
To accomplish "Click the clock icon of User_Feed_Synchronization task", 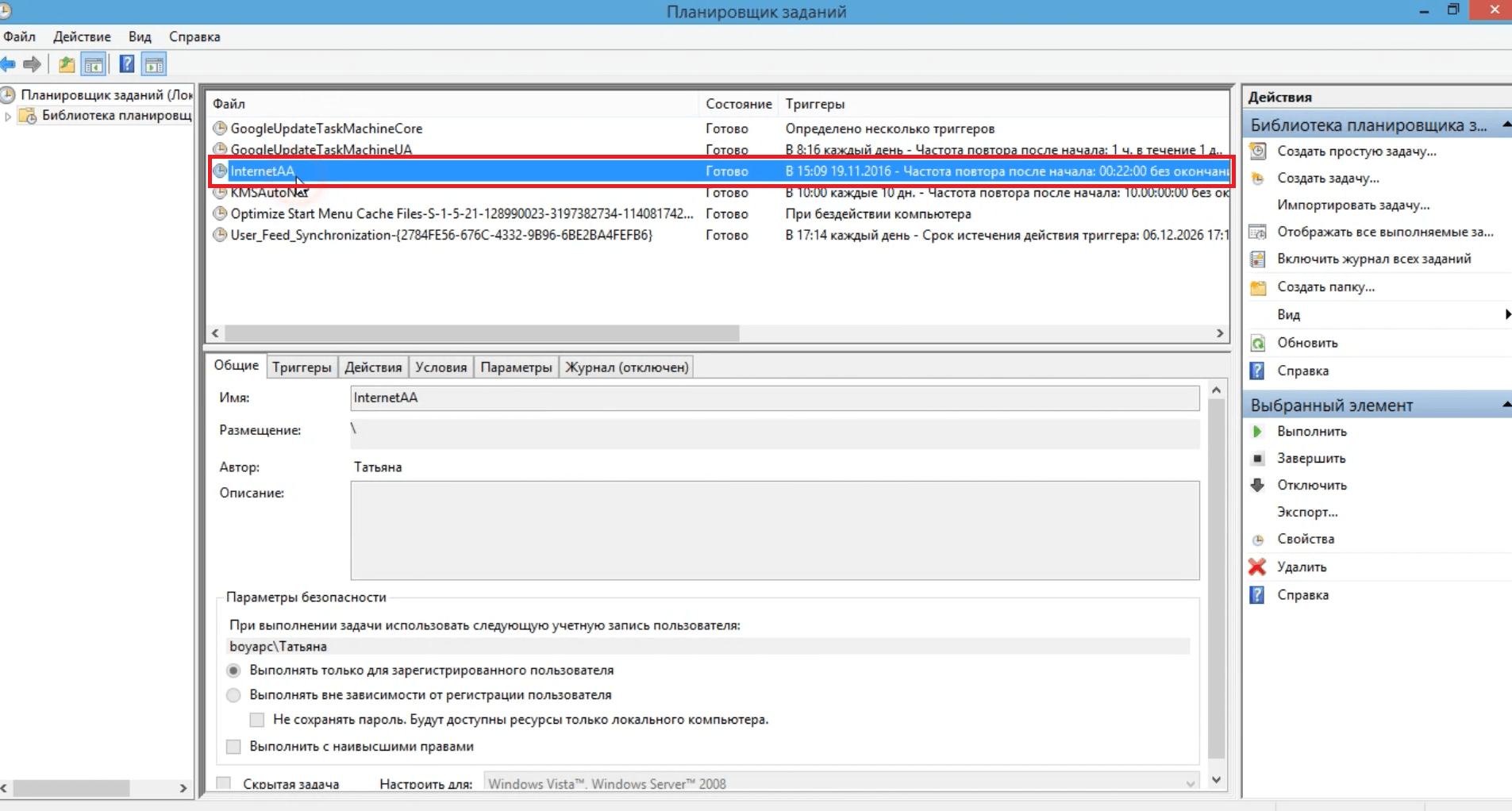I will [x=220, y=235].
